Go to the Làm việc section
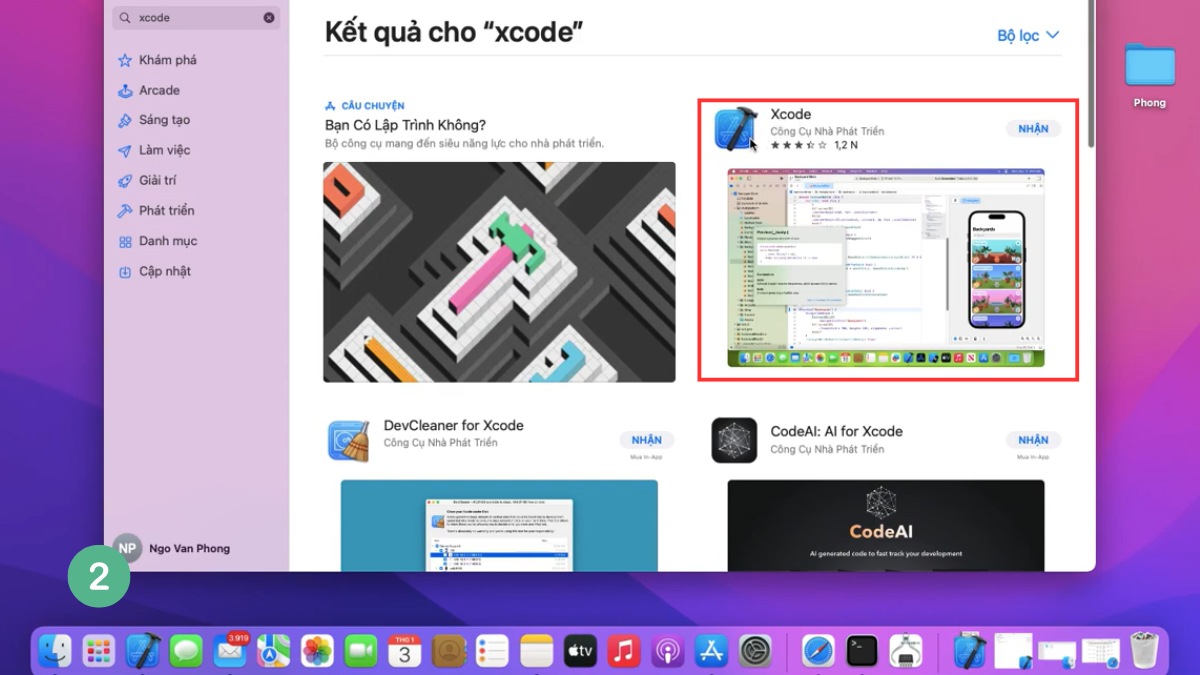Screen dimensions: 1200x675 153,150
